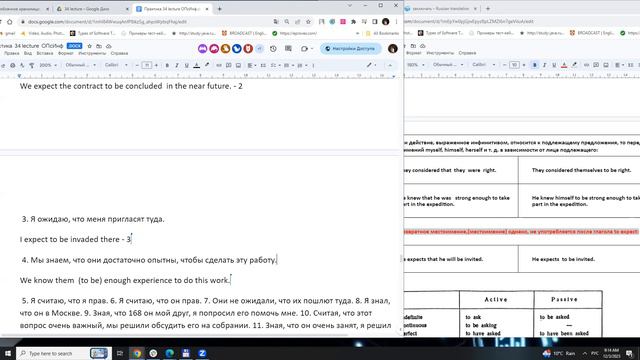Open checklist dropdown in left Docs toolbar
Screen dimensions: 640x360
(x=275, y=65)
